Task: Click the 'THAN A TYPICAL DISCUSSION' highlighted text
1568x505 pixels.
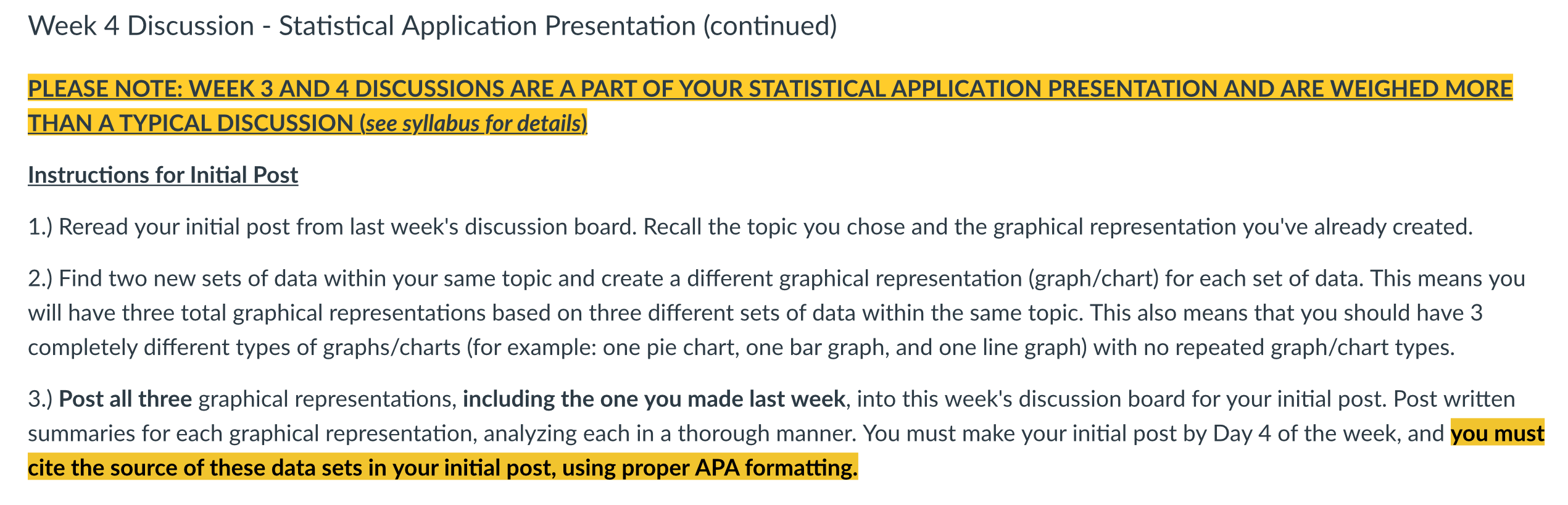Action: [x=191, y=123]
